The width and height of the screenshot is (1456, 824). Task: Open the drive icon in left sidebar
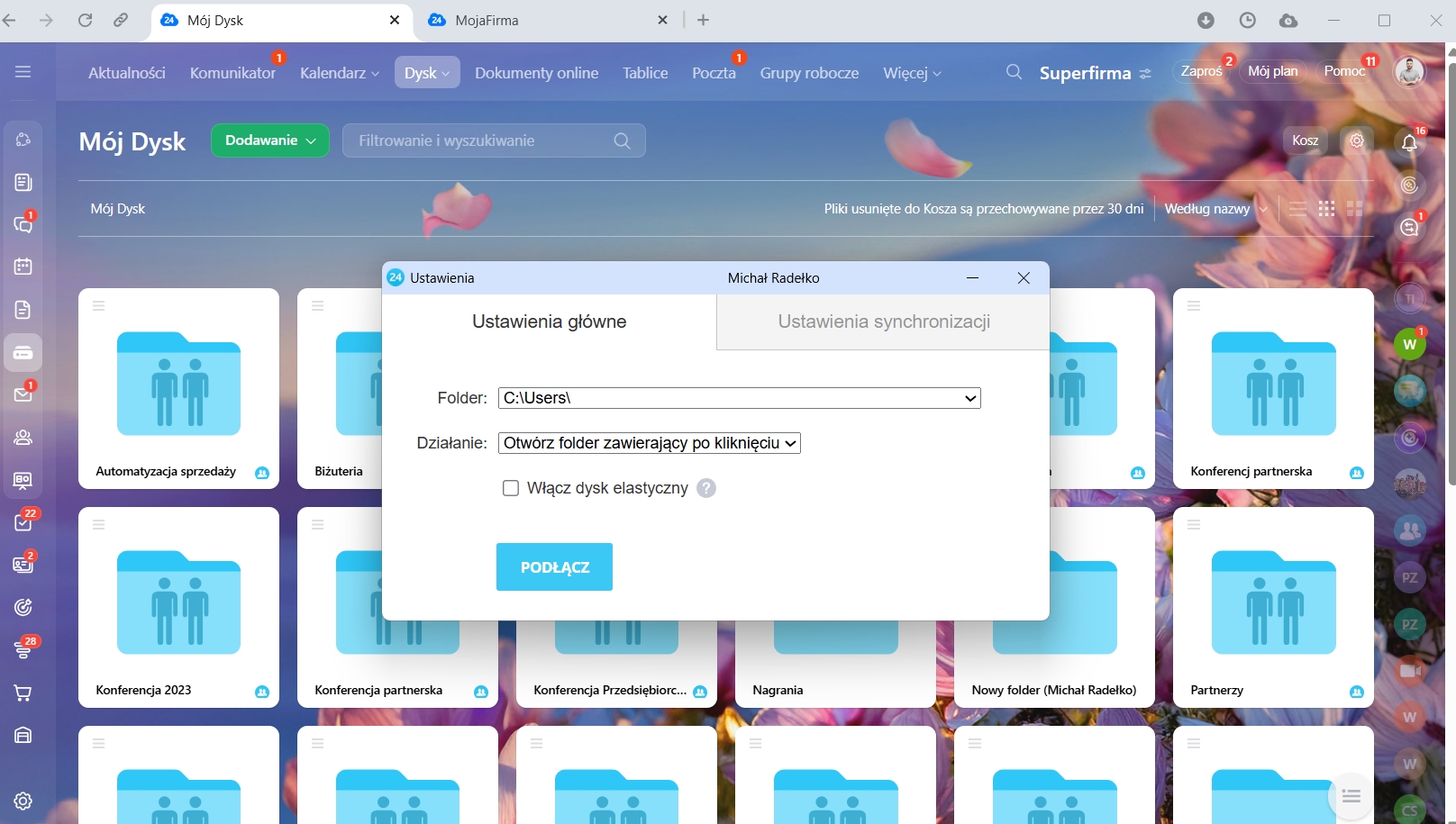point(23,352)
